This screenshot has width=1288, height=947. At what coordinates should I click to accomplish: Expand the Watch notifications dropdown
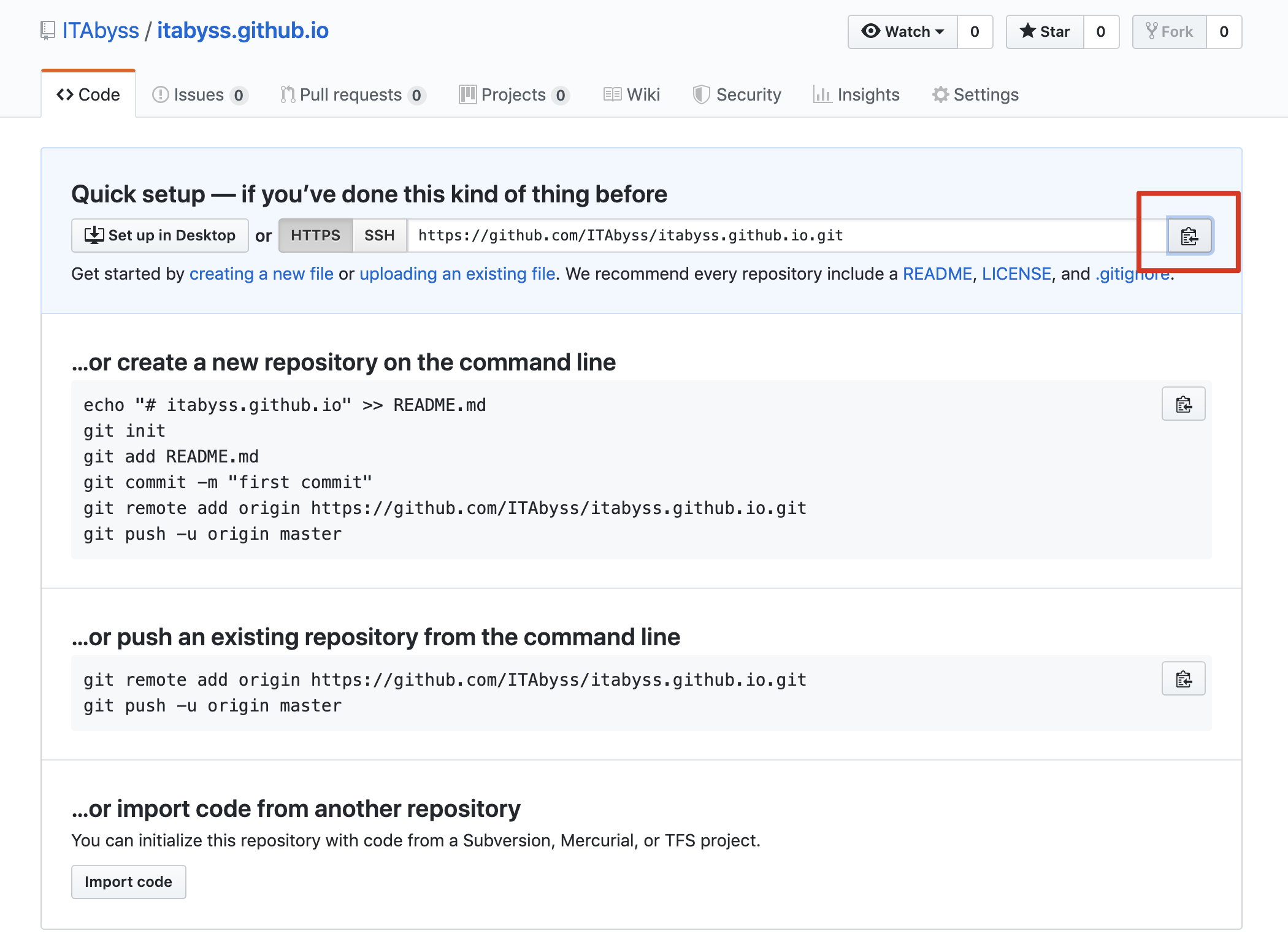903,32
